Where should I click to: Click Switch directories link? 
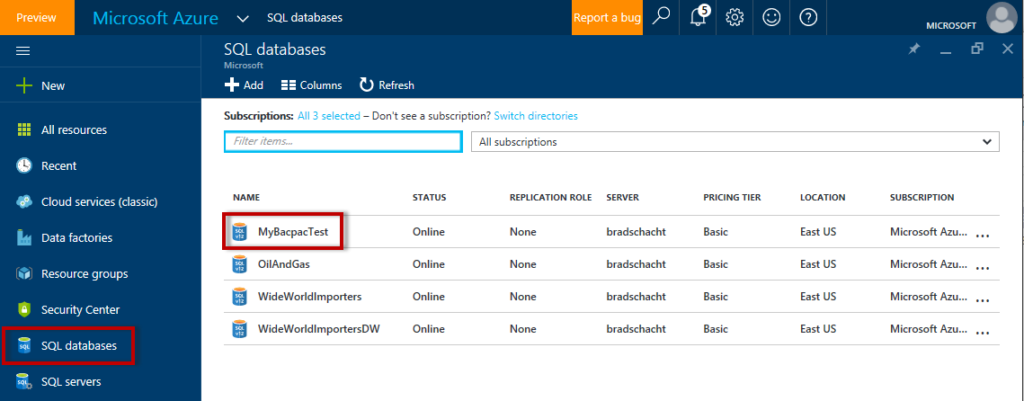coord(536,116)
